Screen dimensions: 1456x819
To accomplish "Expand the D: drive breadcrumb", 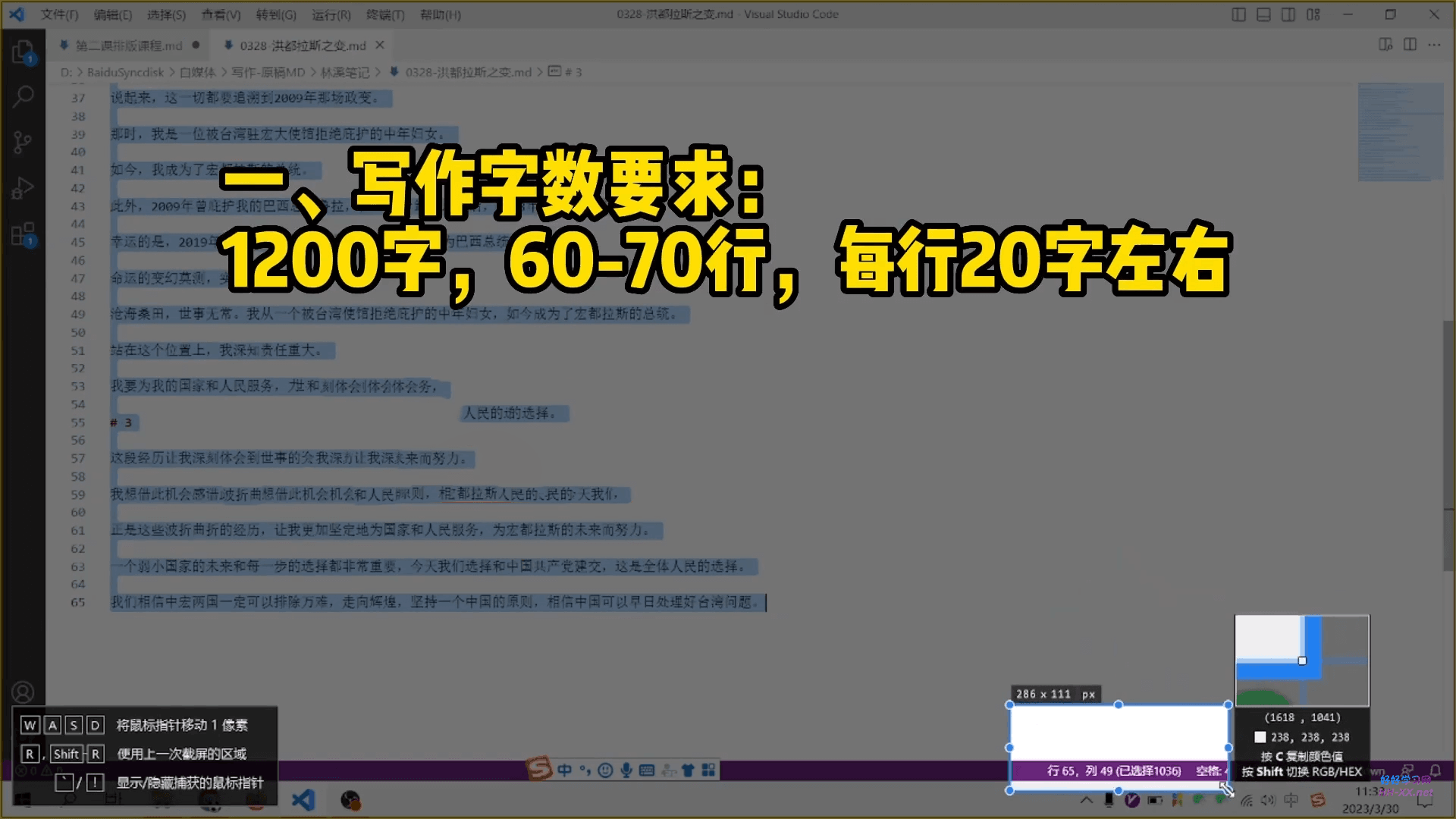I will point(66,72).
